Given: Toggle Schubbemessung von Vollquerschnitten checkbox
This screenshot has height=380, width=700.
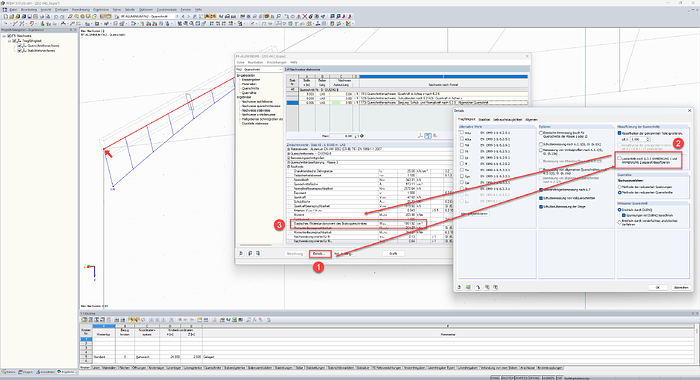Looking at the screenshot, I should (541, 198).
